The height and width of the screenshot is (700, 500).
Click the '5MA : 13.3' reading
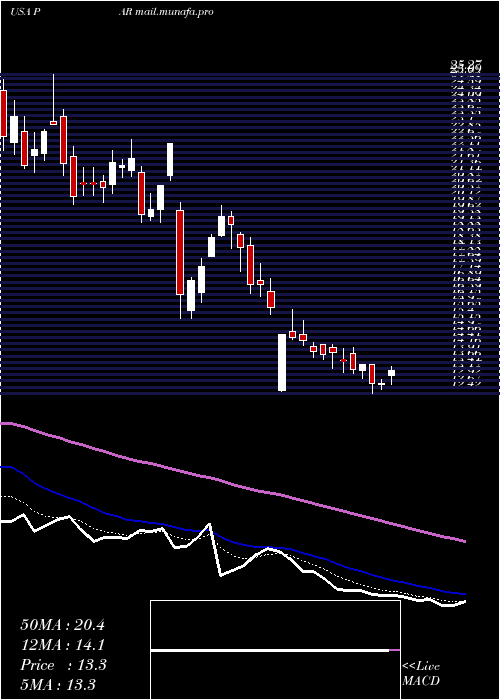click(58, 685)
